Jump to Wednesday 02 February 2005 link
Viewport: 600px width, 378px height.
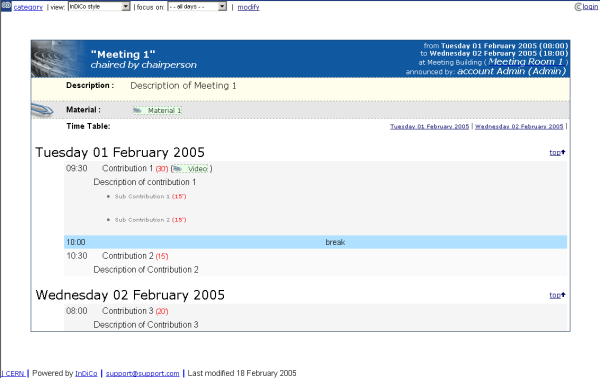click(519, 127)
